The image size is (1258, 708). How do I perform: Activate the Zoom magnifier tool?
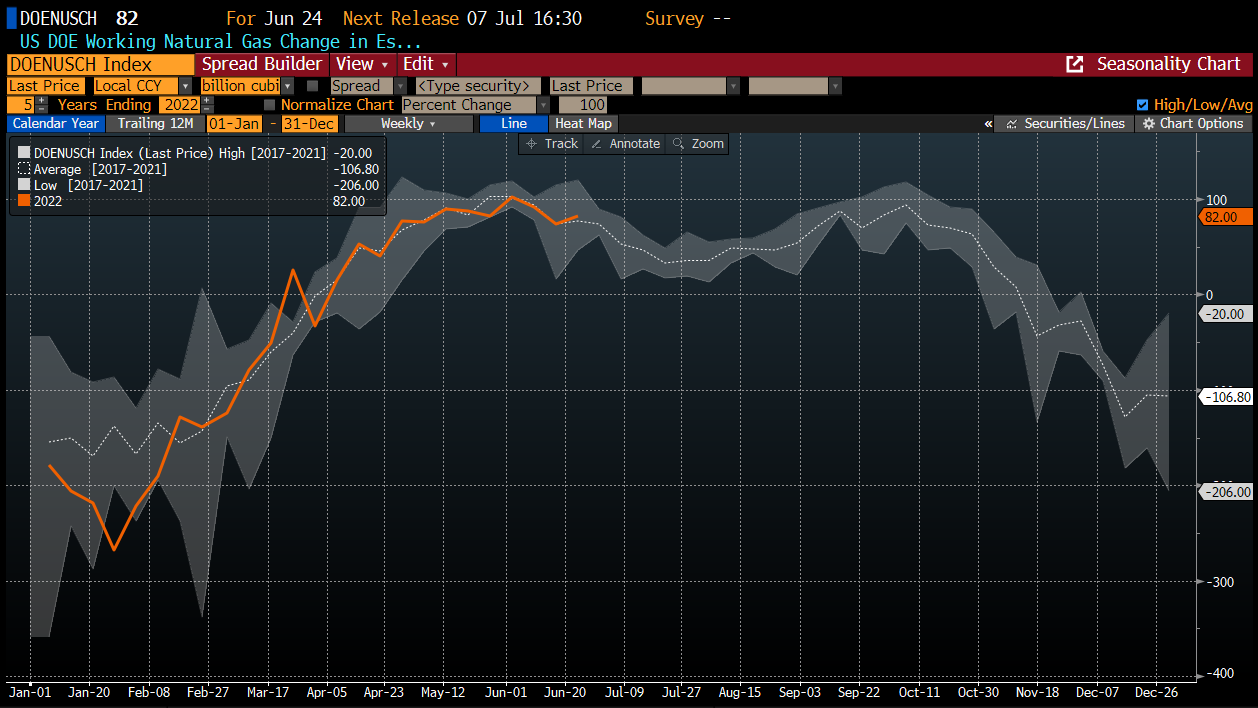pos(679,144)
